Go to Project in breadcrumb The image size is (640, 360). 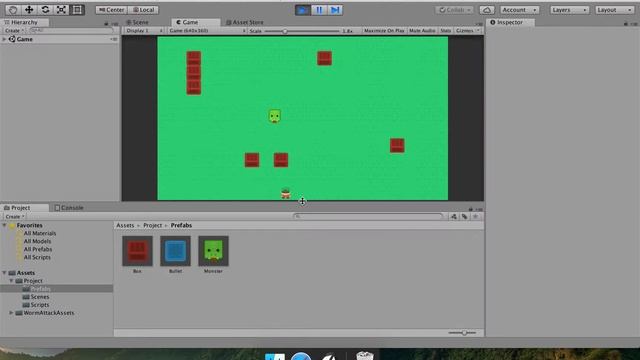pyautogui.click(x=152, y=225)
